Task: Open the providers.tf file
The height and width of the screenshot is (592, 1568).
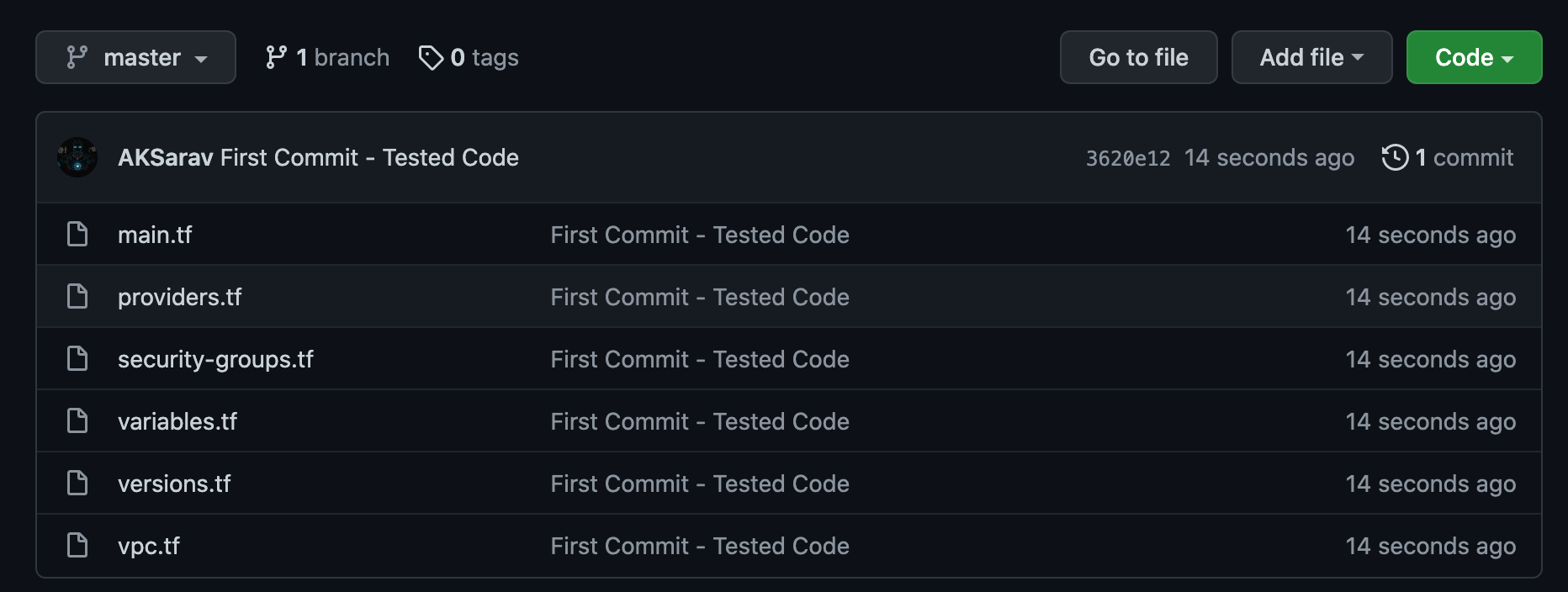Action: pyautogui.click(x=179, y=297)
